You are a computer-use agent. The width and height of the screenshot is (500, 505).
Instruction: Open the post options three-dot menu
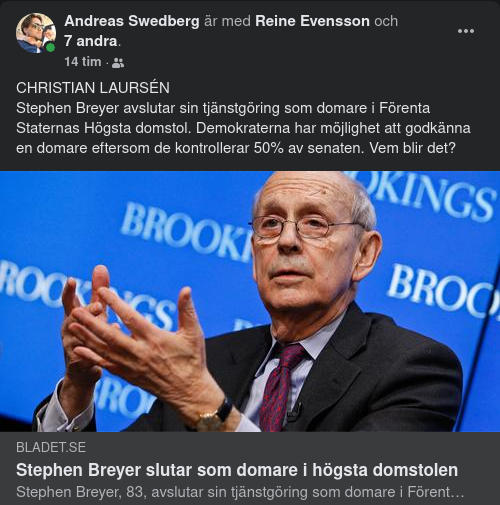tap(466, 31)
